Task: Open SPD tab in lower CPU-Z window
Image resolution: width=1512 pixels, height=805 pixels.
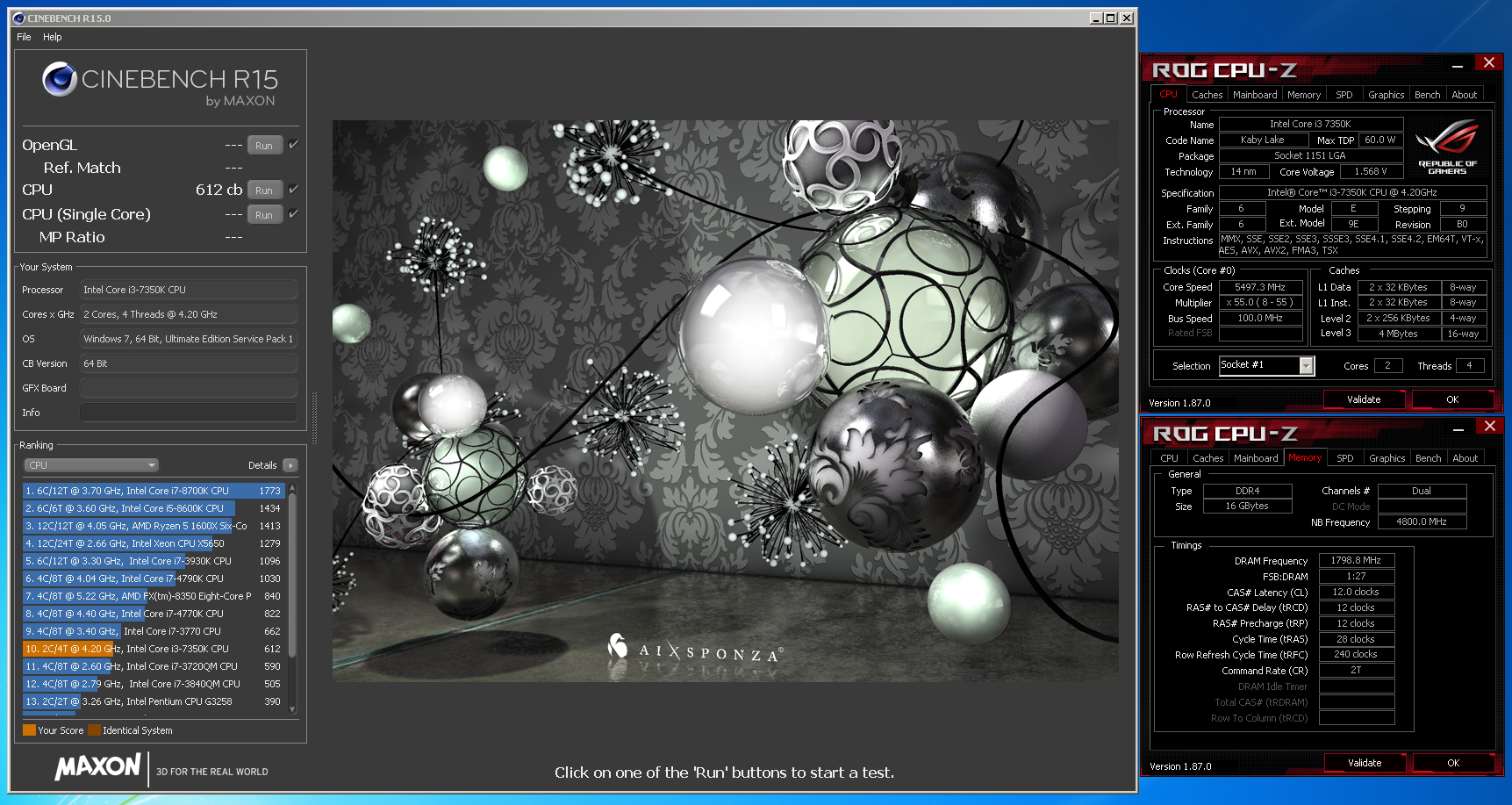Action: 1344,458
